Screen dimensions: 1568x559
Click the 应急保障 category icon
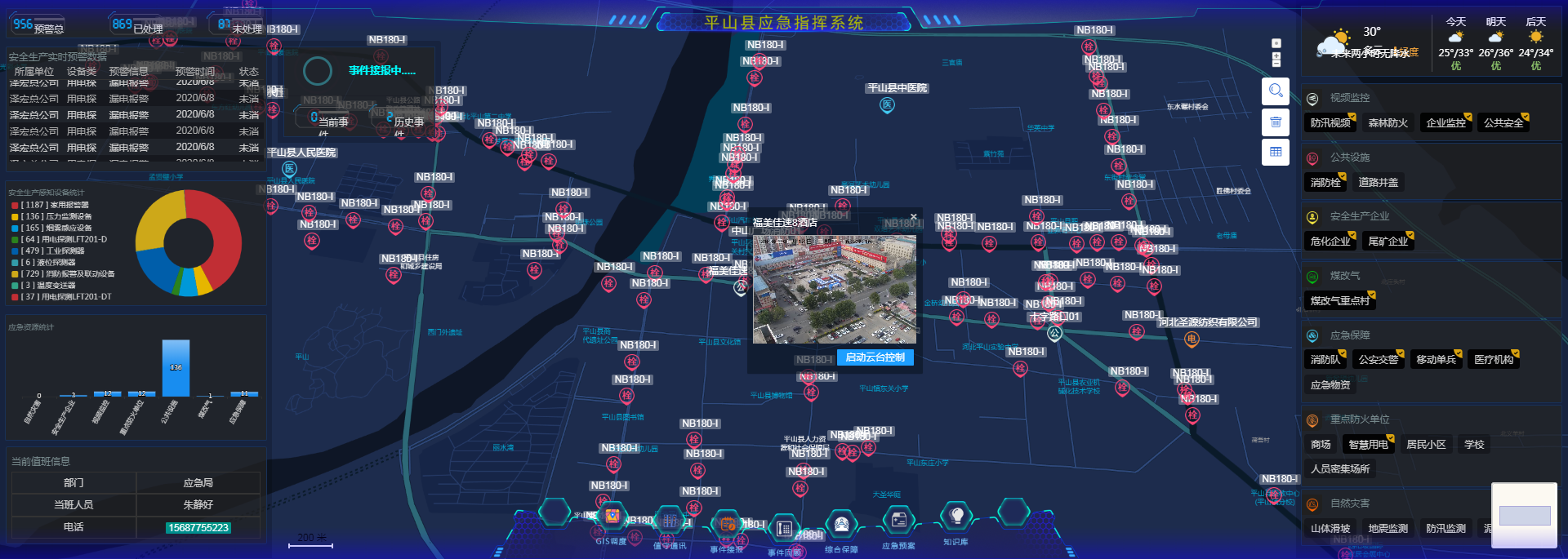point(1312,335)
